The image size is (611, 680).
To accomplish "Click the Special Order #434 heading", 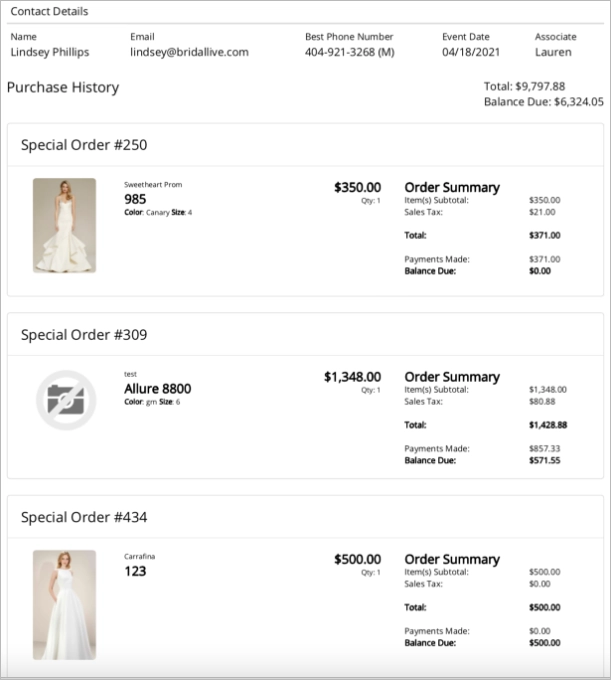I will [84, 517].
